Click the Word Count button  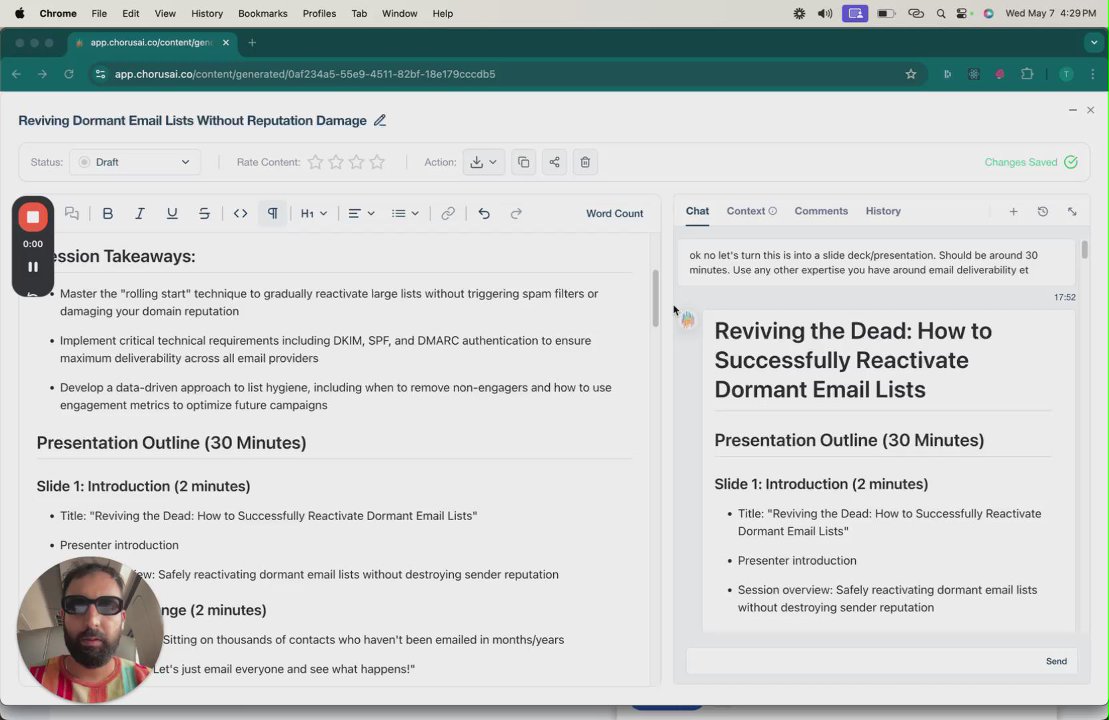[x=615, y=213]
